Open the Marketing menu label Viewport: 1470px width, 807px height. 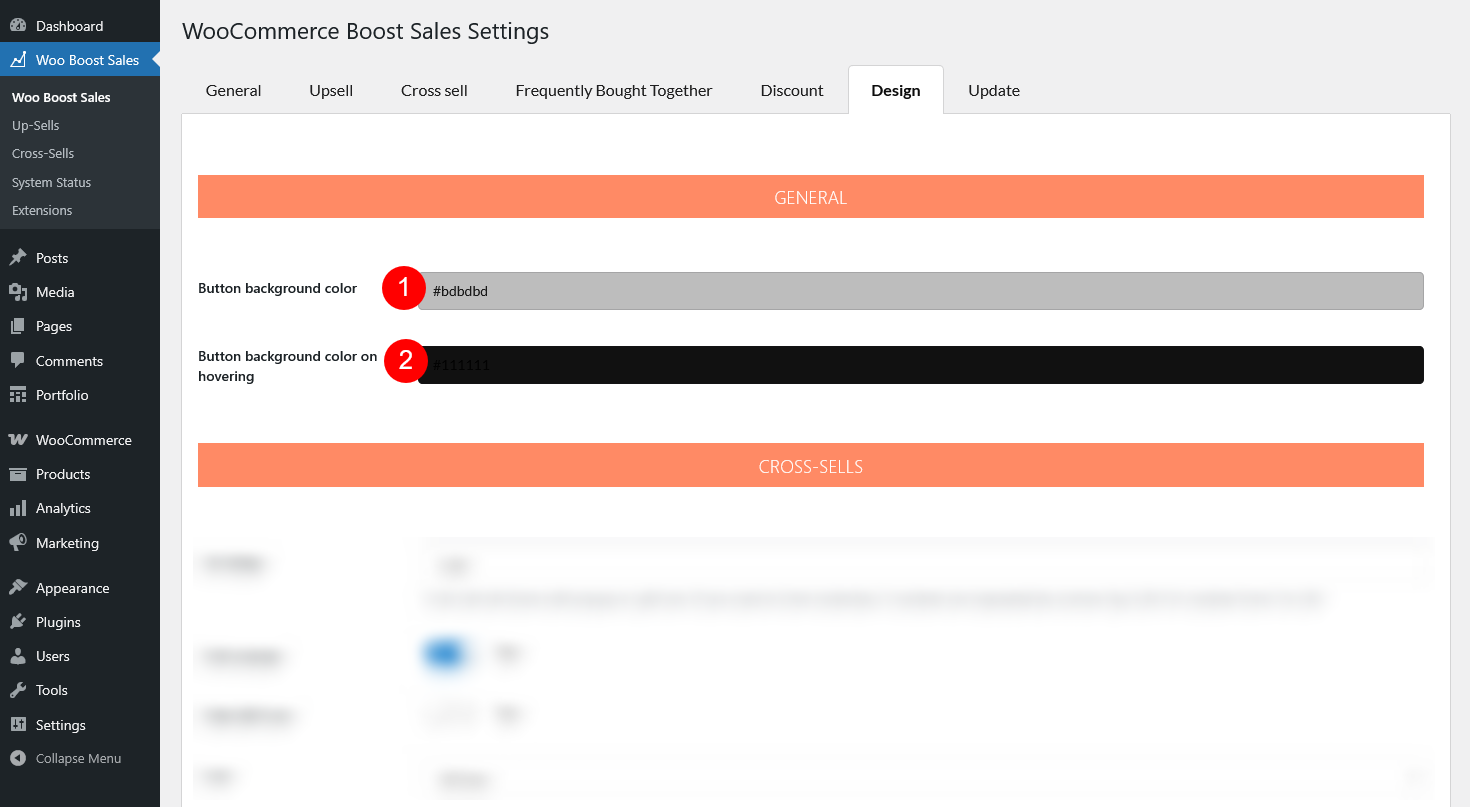coord(67,543)
